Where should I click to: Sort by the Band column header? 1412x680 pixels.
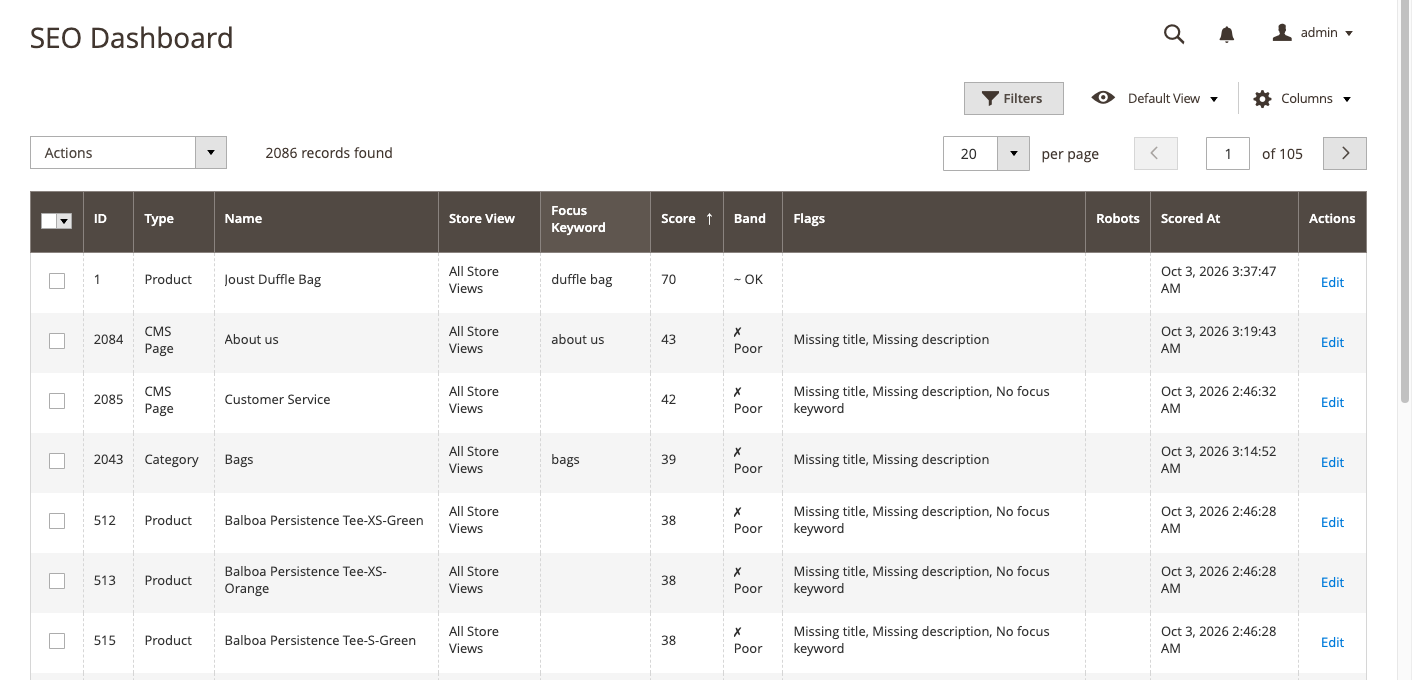coord(753,221)
